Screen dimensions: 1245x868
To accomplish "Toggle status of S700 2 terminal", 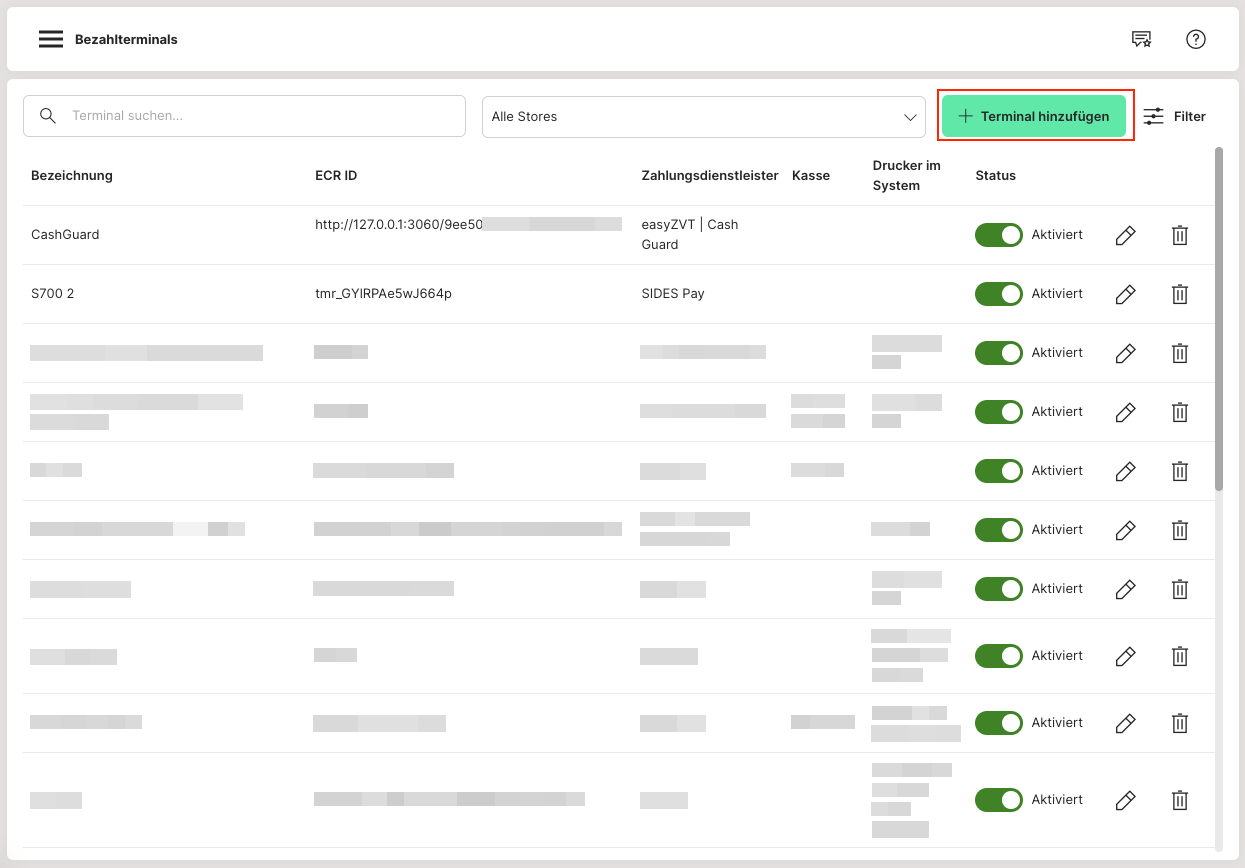I will (x=998, y=294).
